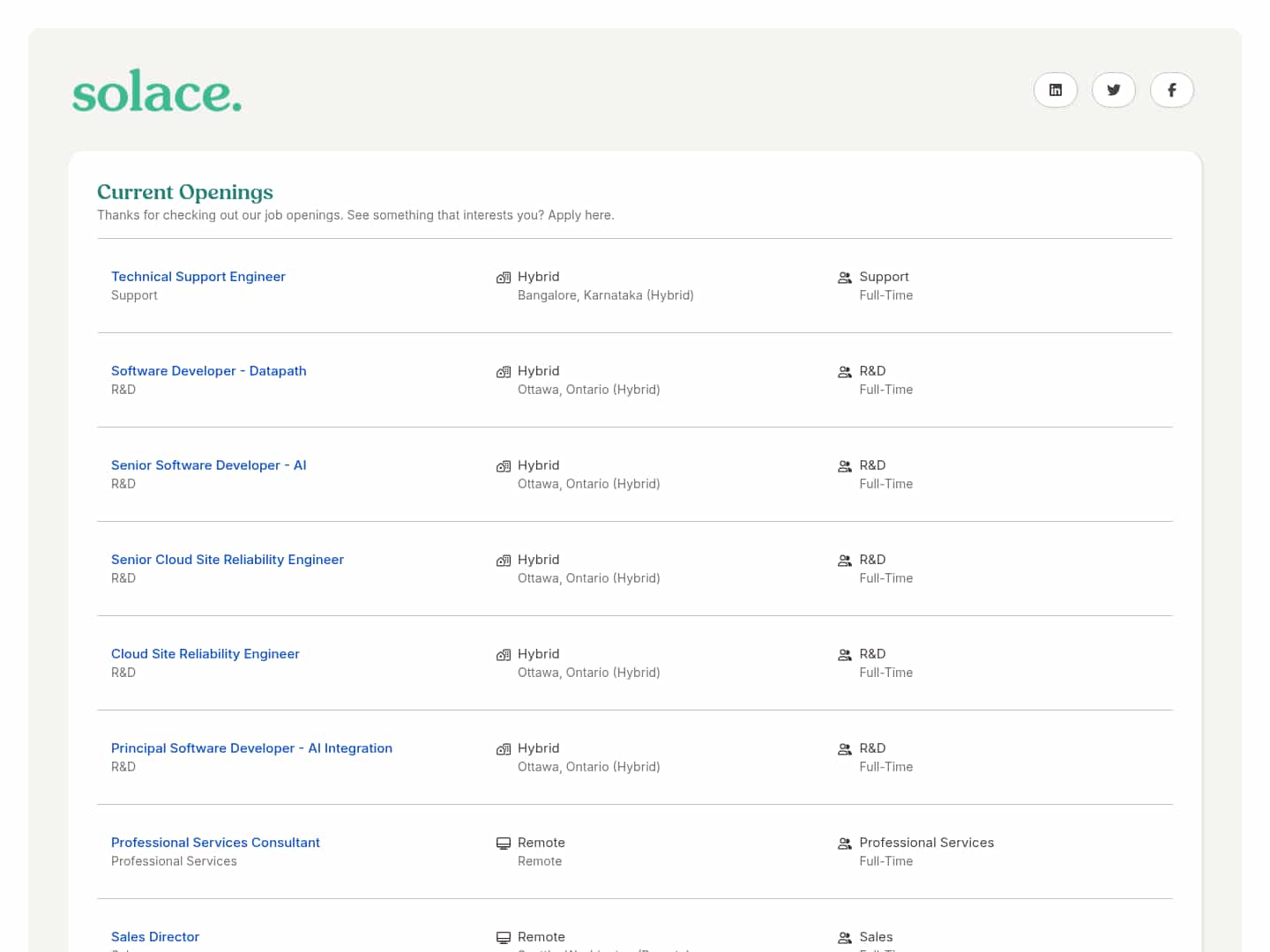Open the LinkedIn social icon
Image resolution: width=1270 pixels, height=952 pixels.
[x=1055, y=90]
